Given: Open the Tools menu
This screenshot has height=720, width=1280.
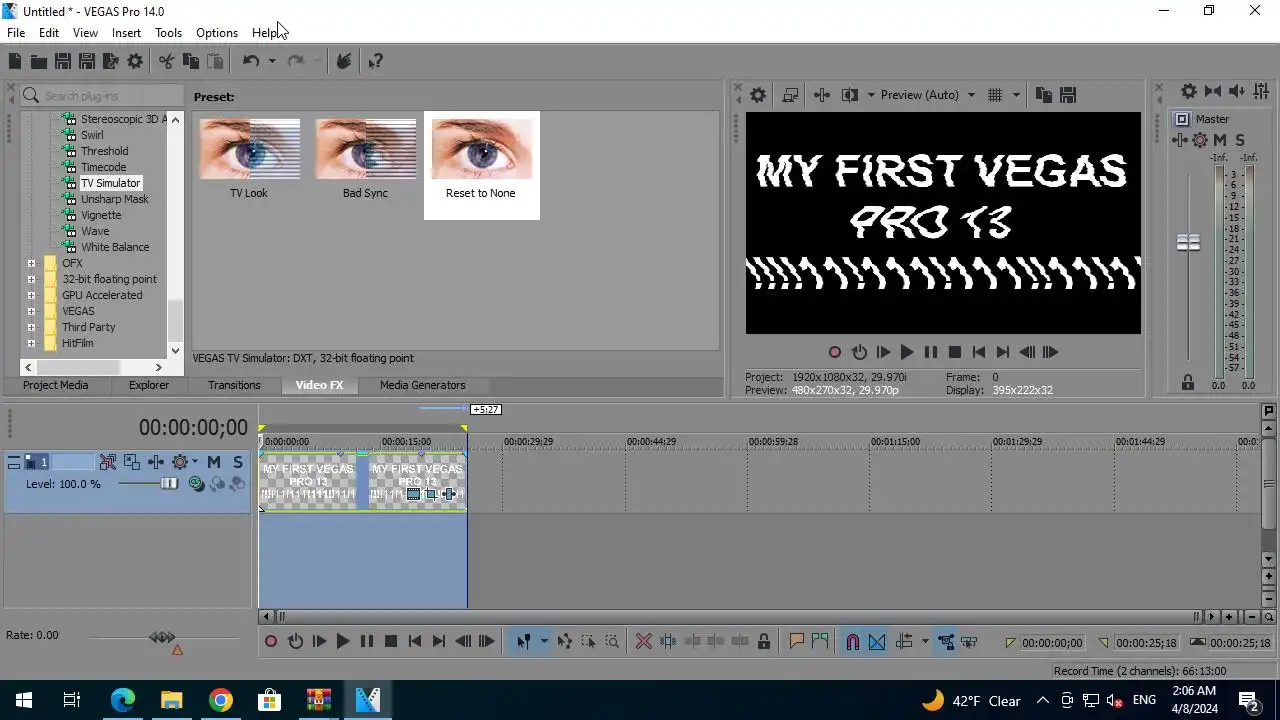Looking at the screenshot, I should 168,33.
